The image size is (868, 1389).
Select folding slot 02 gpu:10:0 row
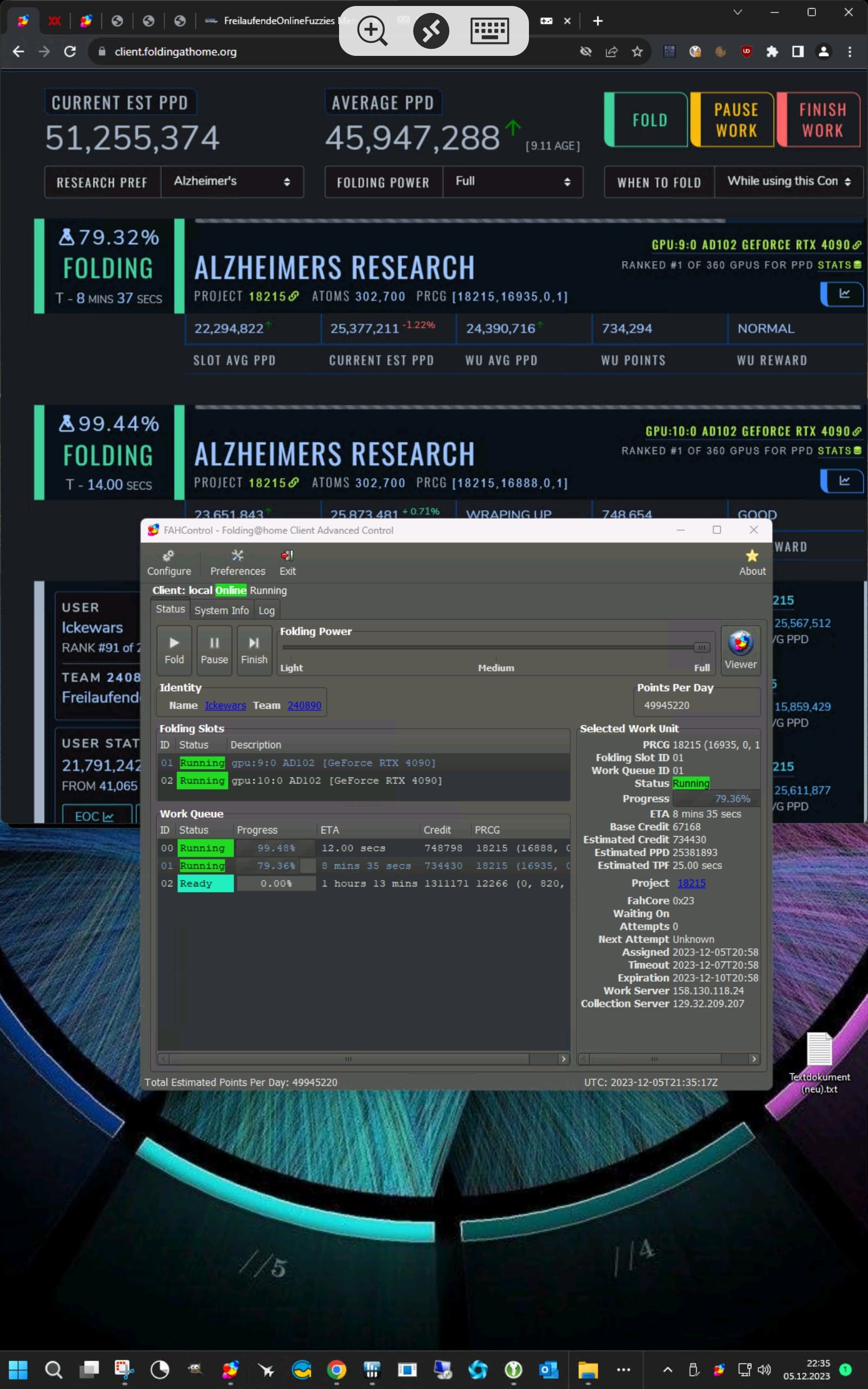click(x=363, y=780)
